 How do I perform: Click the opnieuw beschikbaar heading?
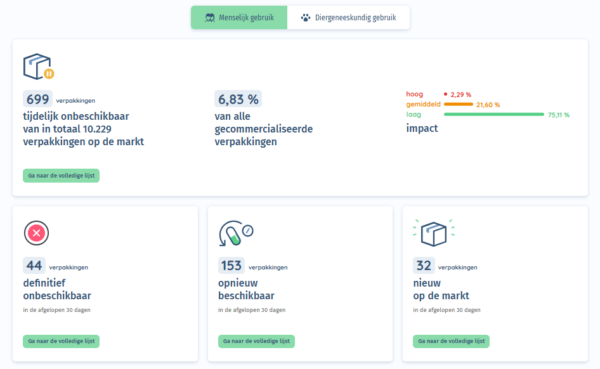pyautogui.click(x=246, y=289)
